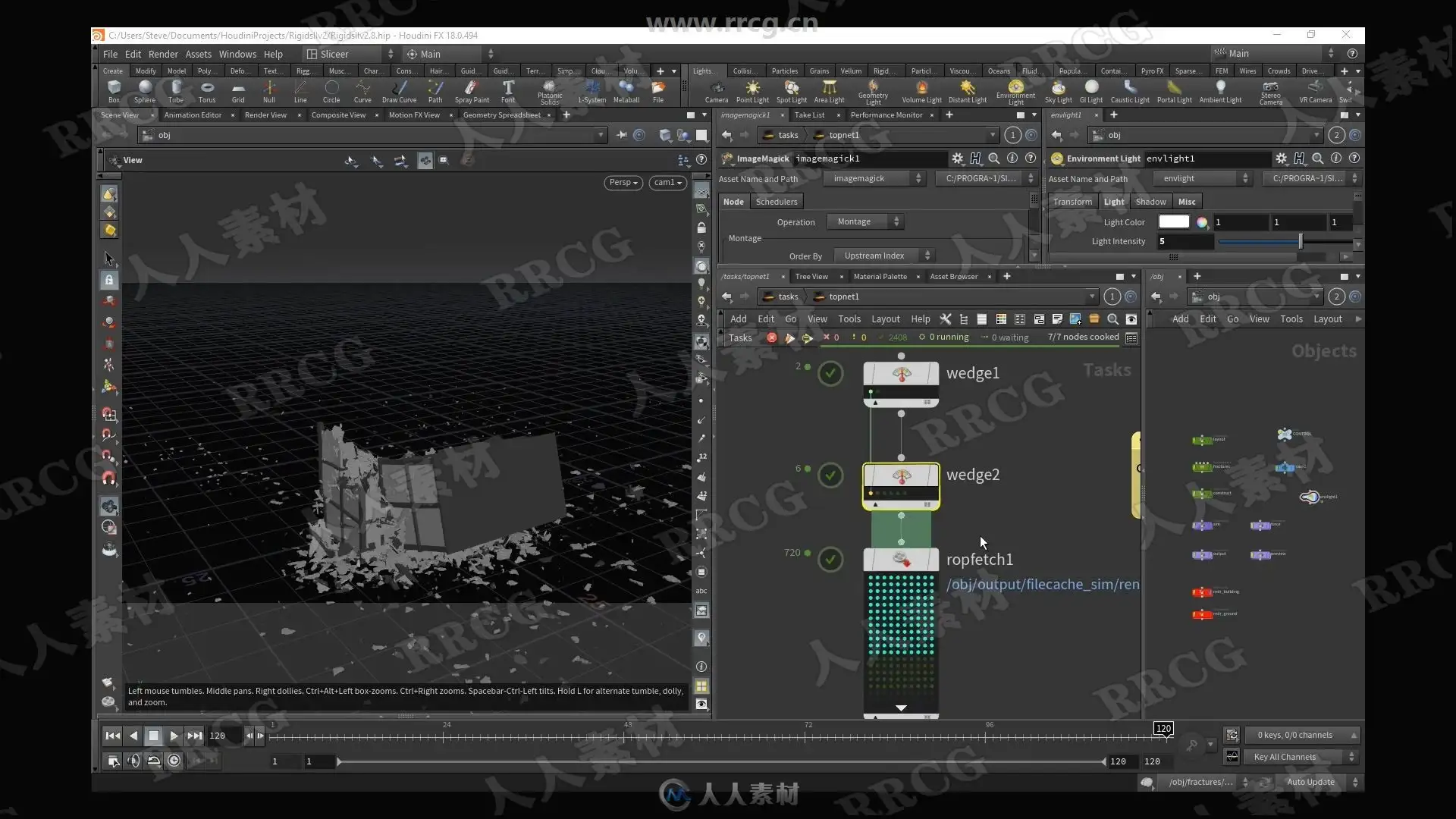Click the Schedulers tab button

point(776,202)
